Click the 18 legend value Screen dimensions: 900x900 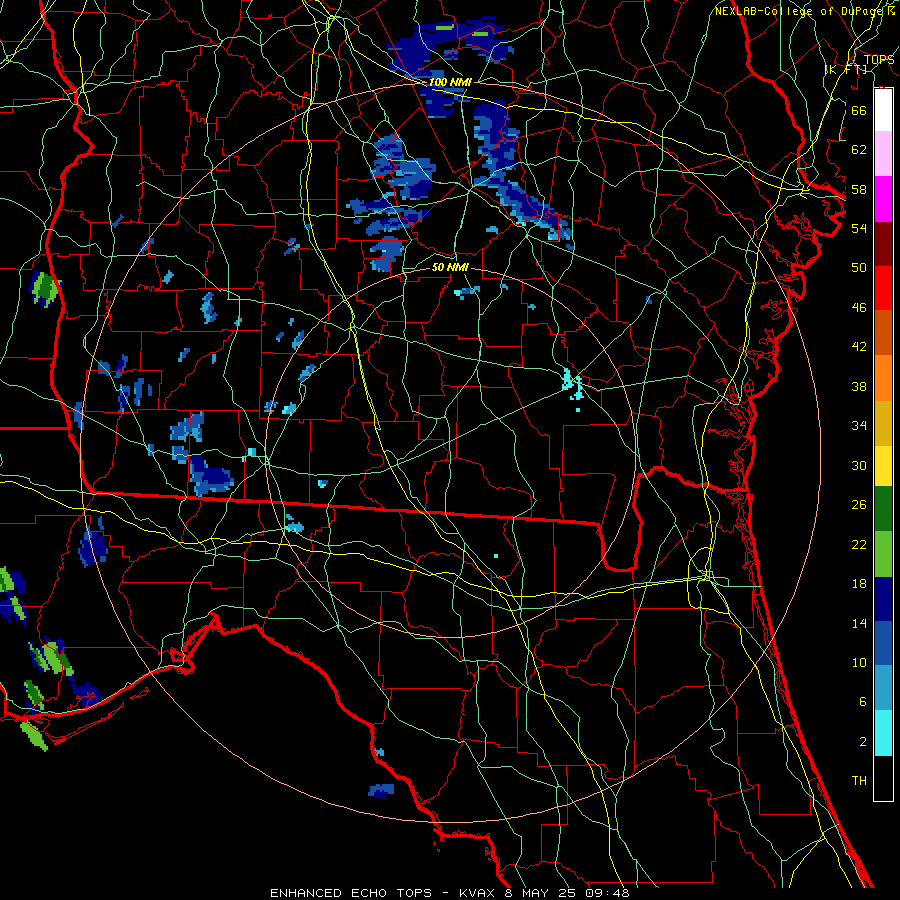pyautogui.click(x=859, y=584)
